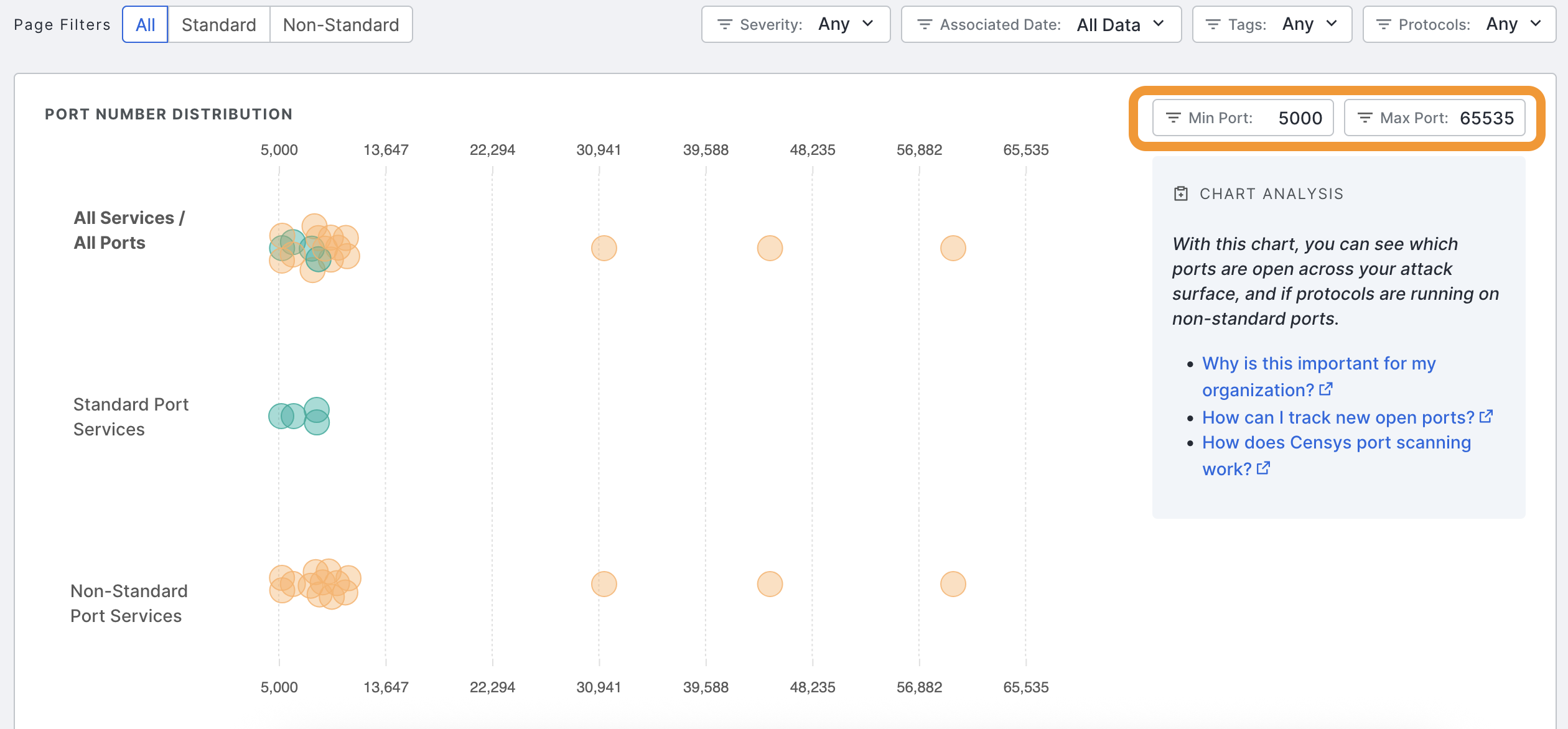Expand the Associated Date dropdown
Viewport: 1568px width, 729px height.
1158,24
